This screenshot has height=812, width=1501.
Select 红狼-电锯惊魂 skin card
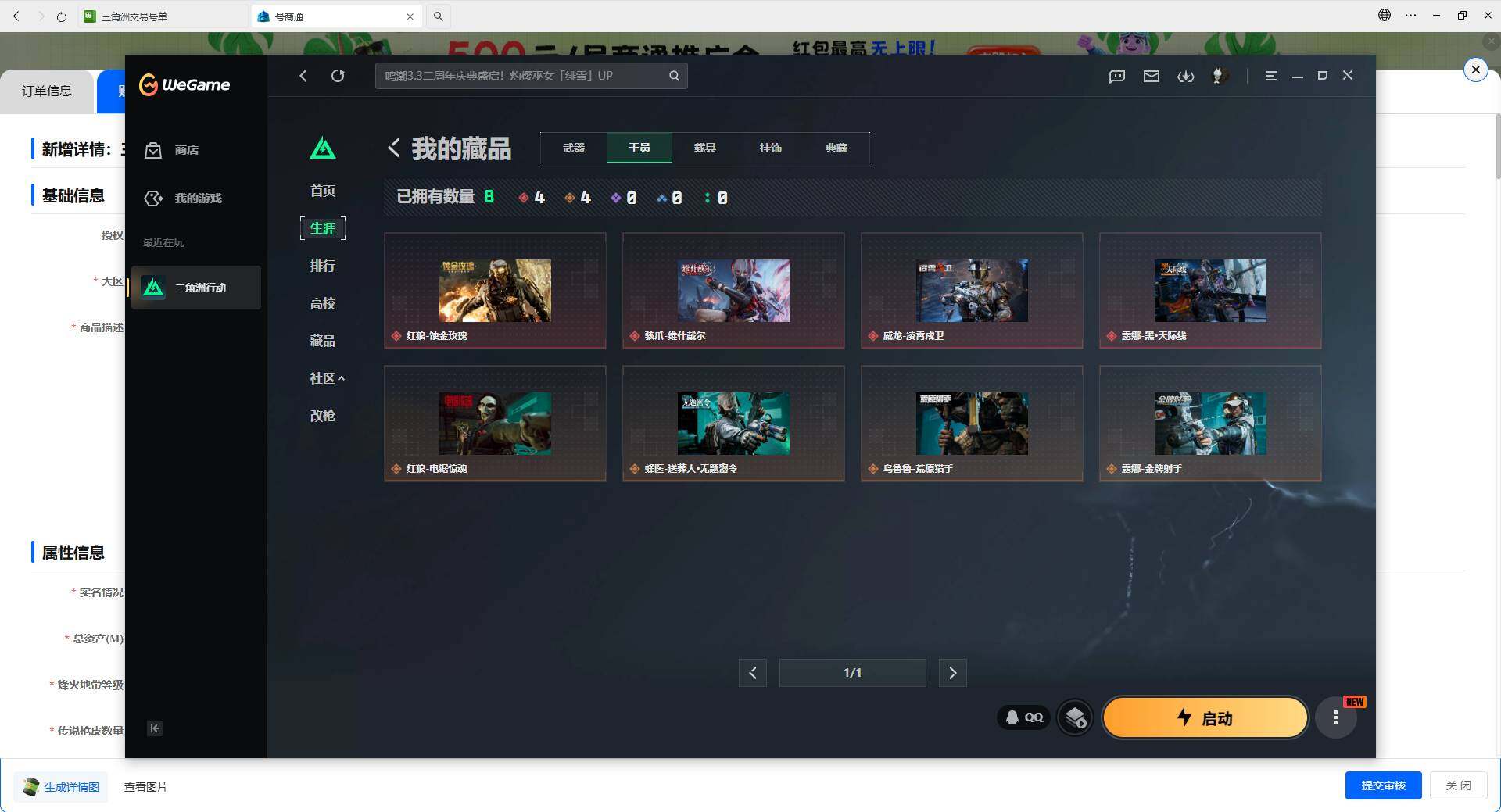point(495,424)
